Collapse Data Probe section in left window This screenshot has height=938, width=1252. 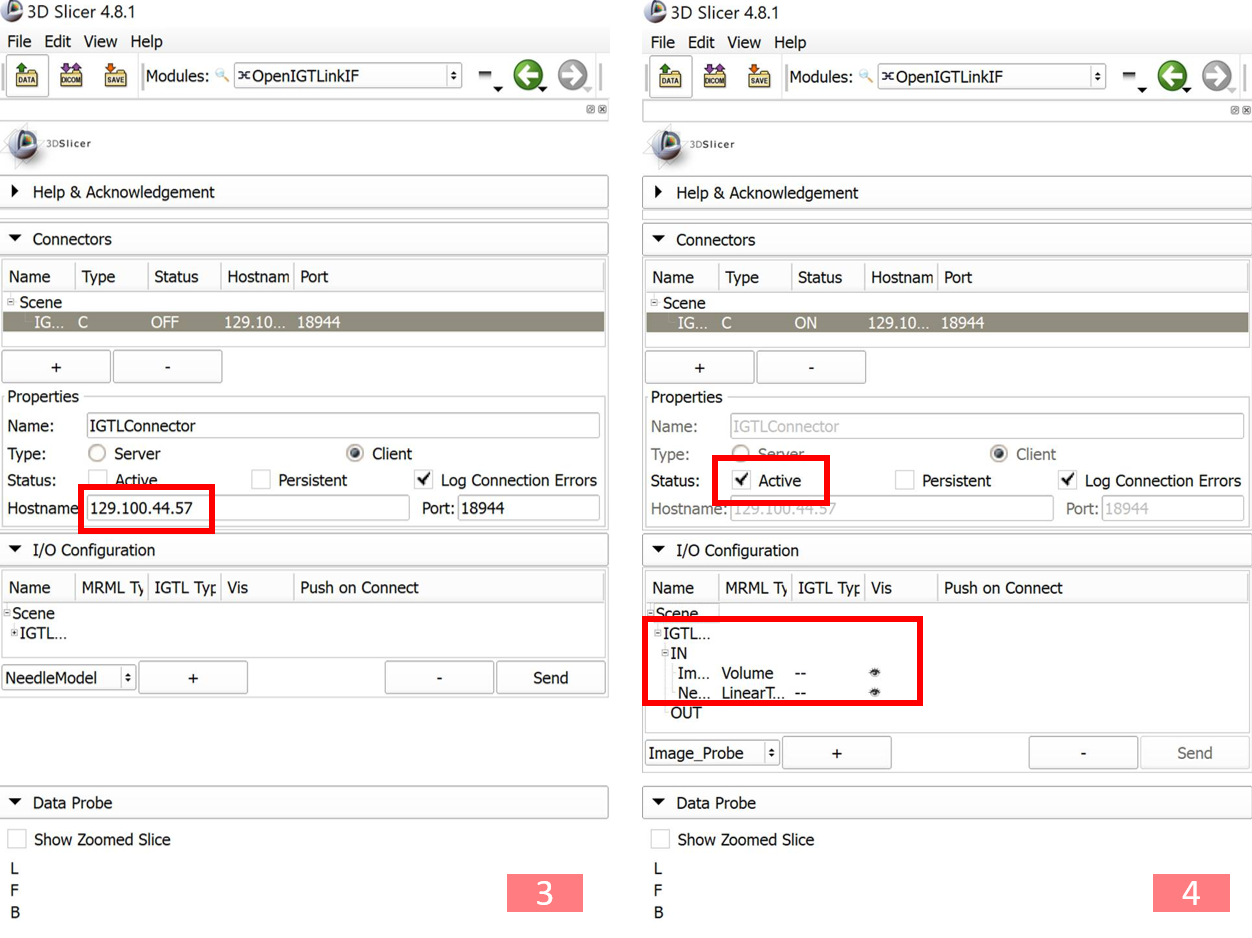(304, 803)
